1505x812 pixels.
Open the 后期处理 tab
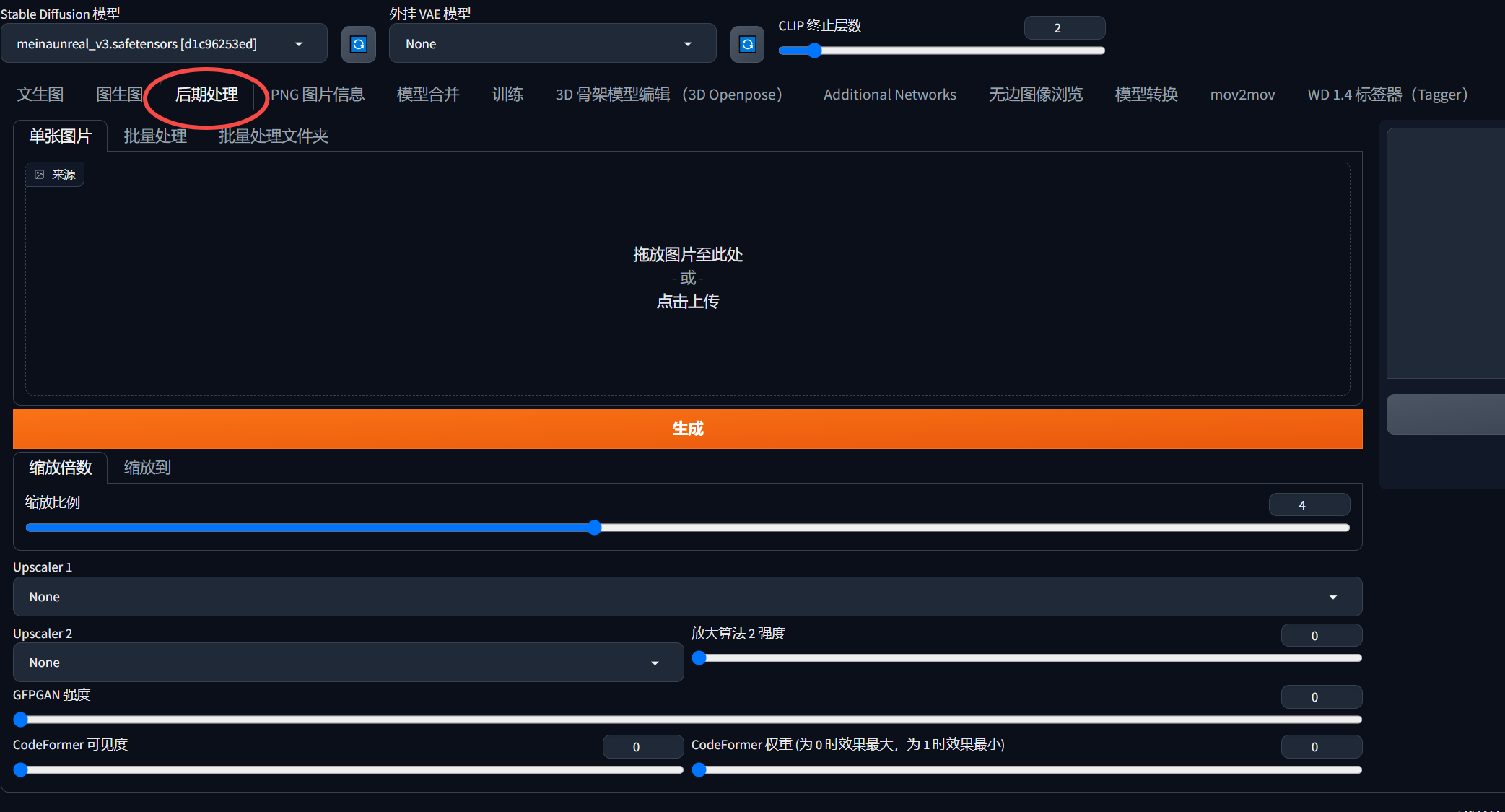pyautogui.click(x=206, y=95)
